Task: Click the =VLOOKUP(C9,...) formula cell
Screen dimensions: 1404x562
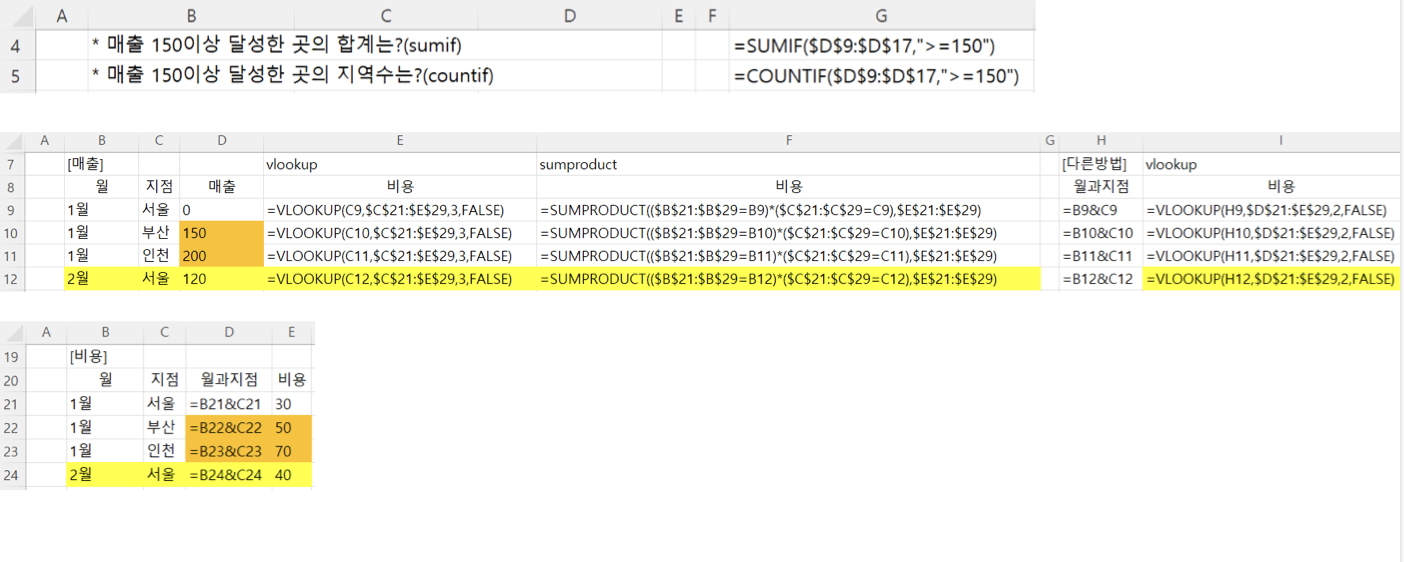Action: pos(400,210)
